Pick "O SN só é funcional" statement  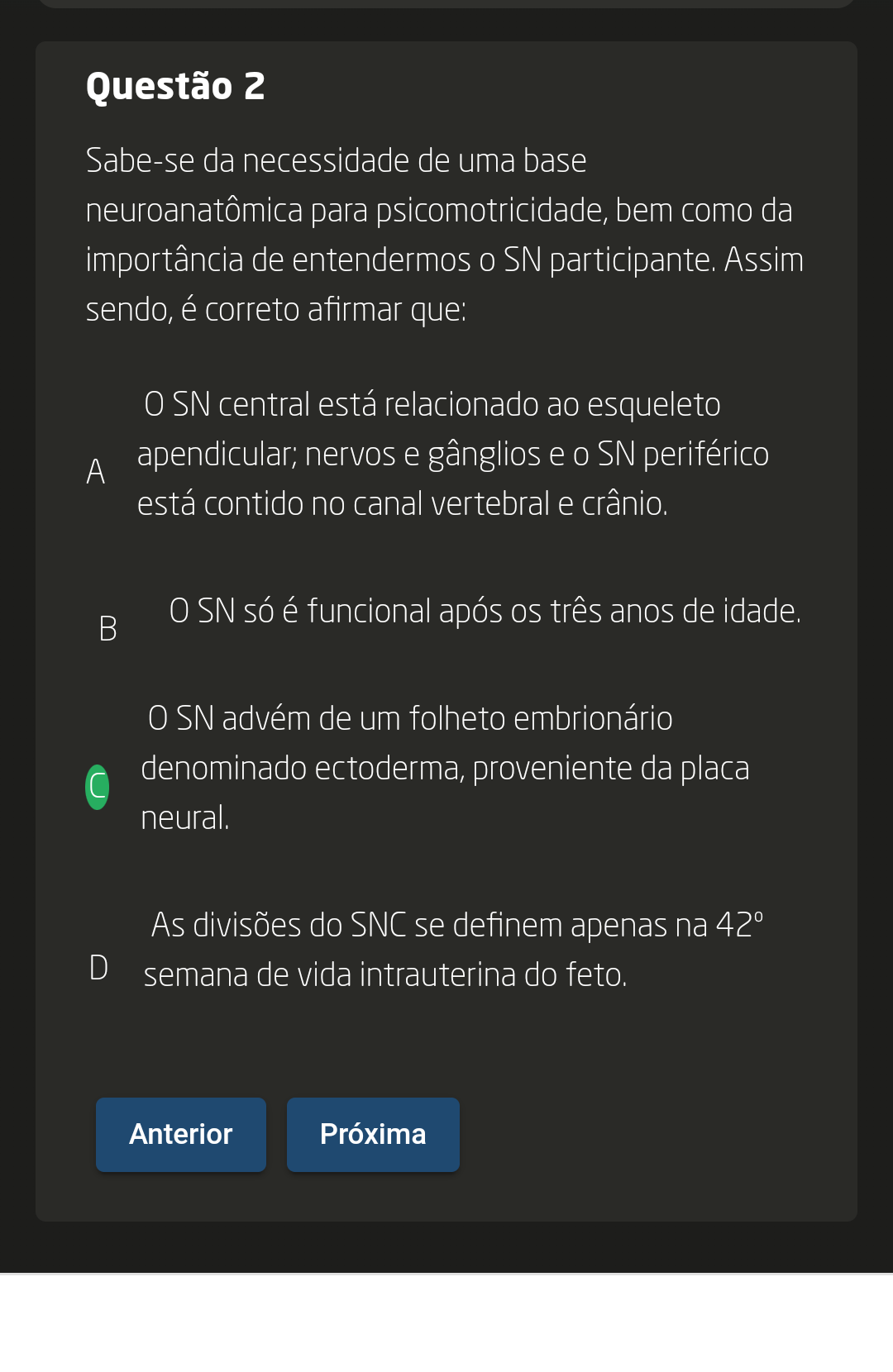[x=485, y=612]
